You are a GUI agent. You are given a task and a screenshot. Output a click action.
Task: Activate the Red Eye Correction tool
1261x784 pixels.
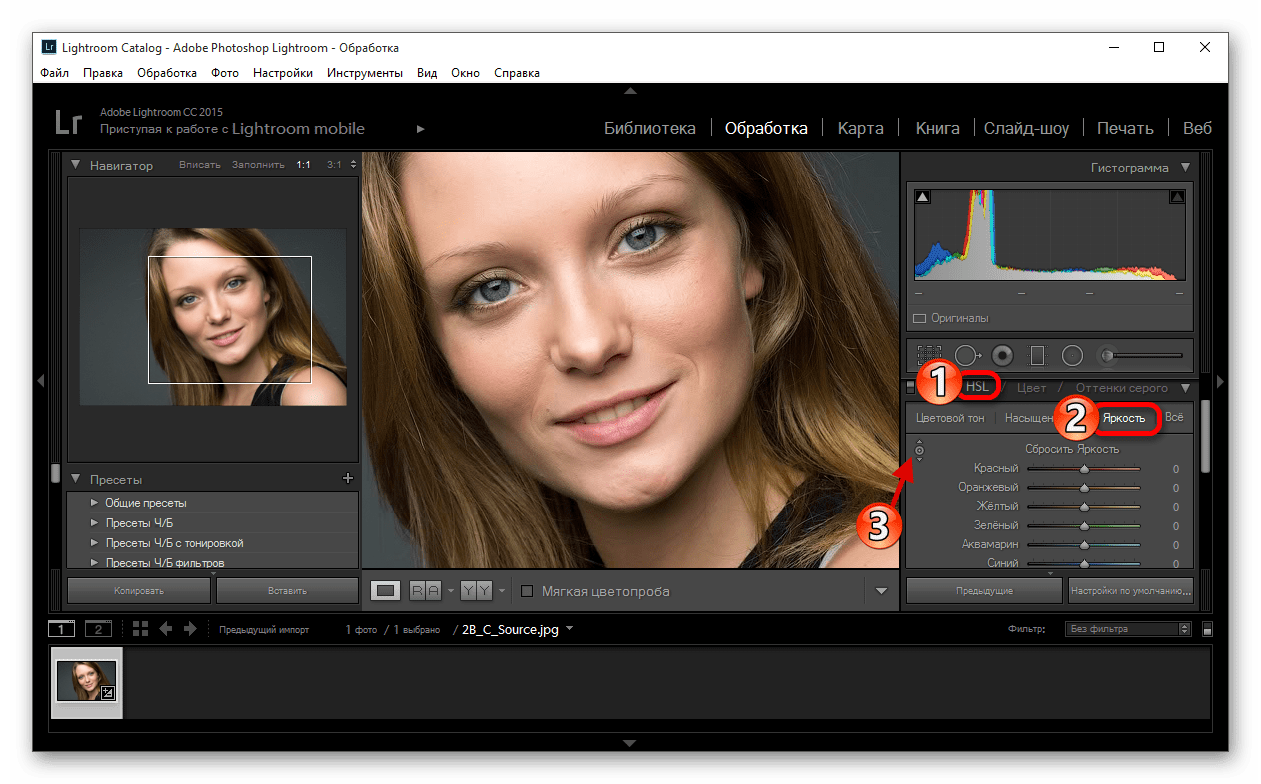coord(1002,355)
